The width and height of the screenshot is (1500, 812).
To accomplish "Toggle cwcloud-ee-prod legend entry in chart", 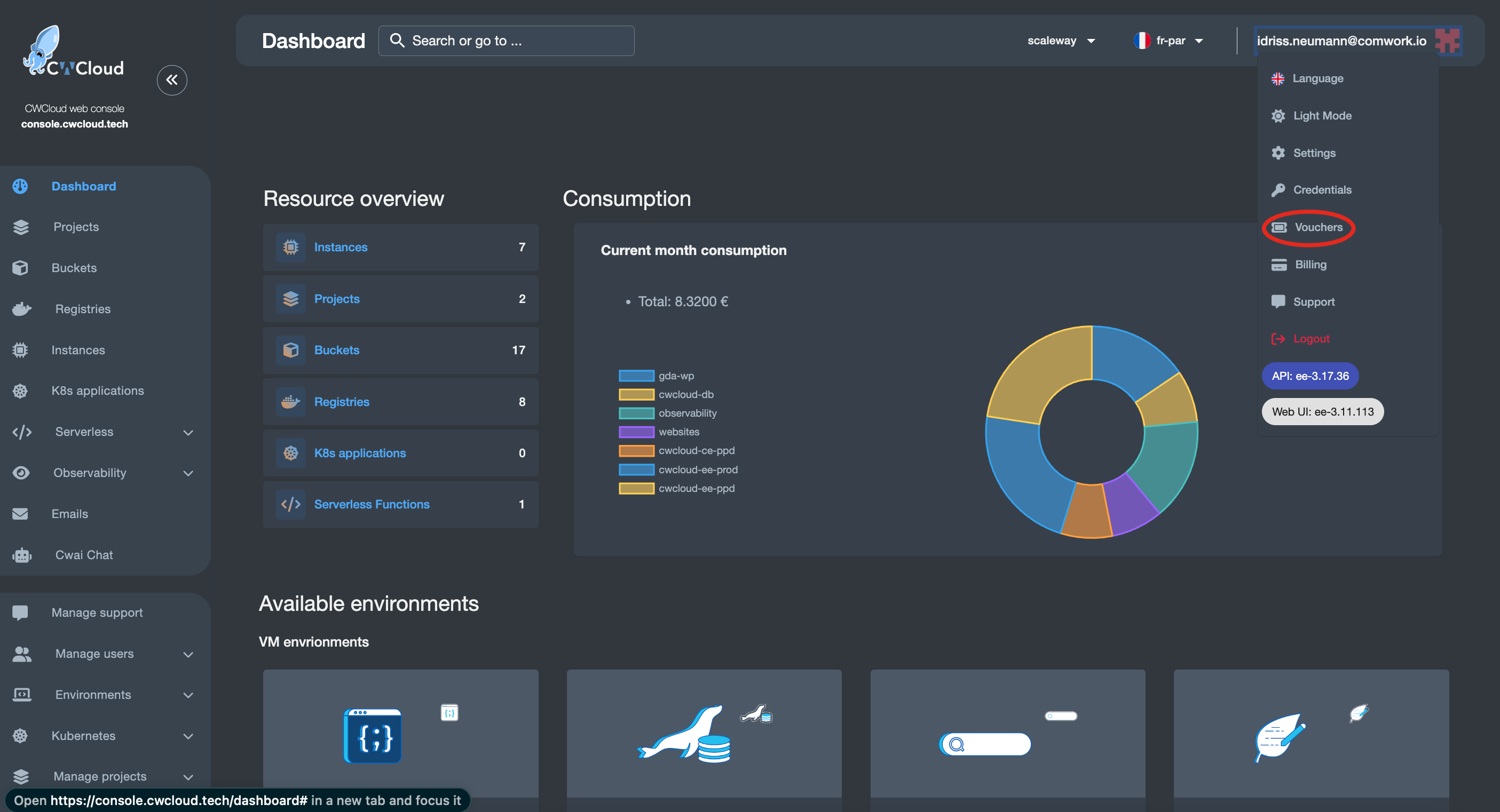I will [678, 469].
